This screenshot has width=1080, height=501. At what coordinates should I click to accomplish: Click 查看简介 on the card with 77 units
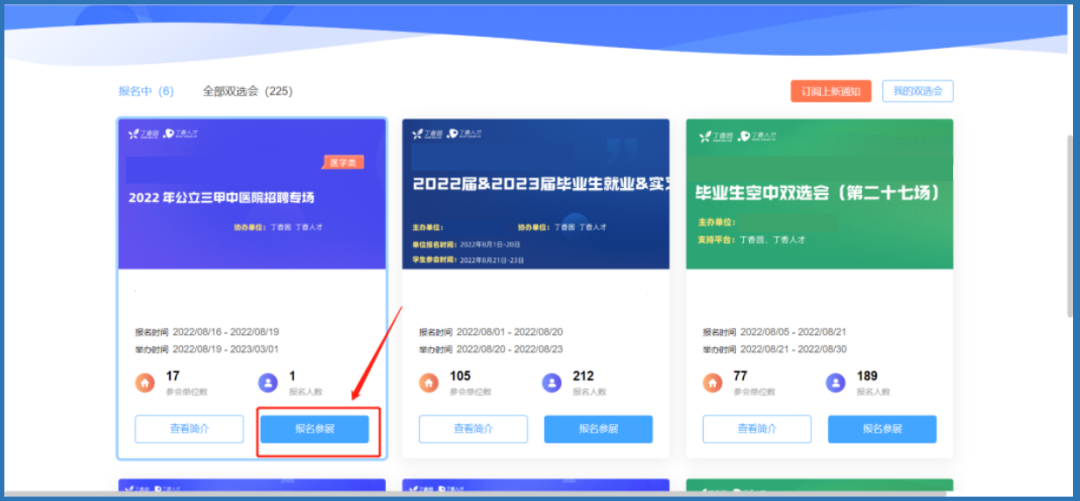757,429
